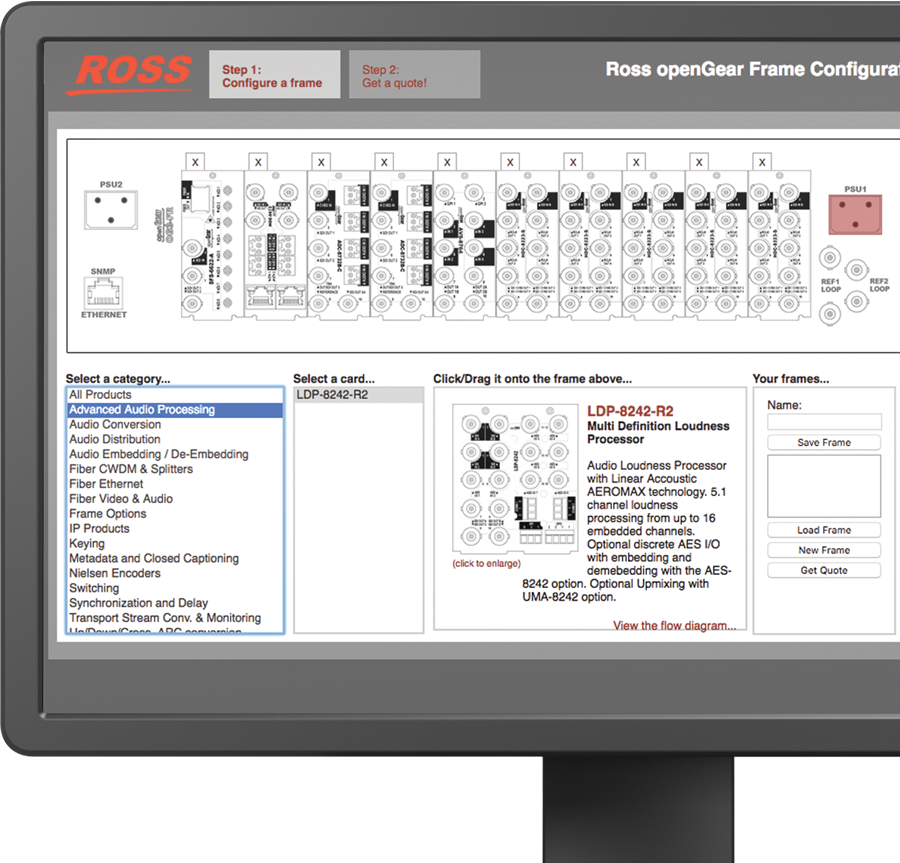Open the Step 1: Configure a frame tab

(x=274, y=74)
